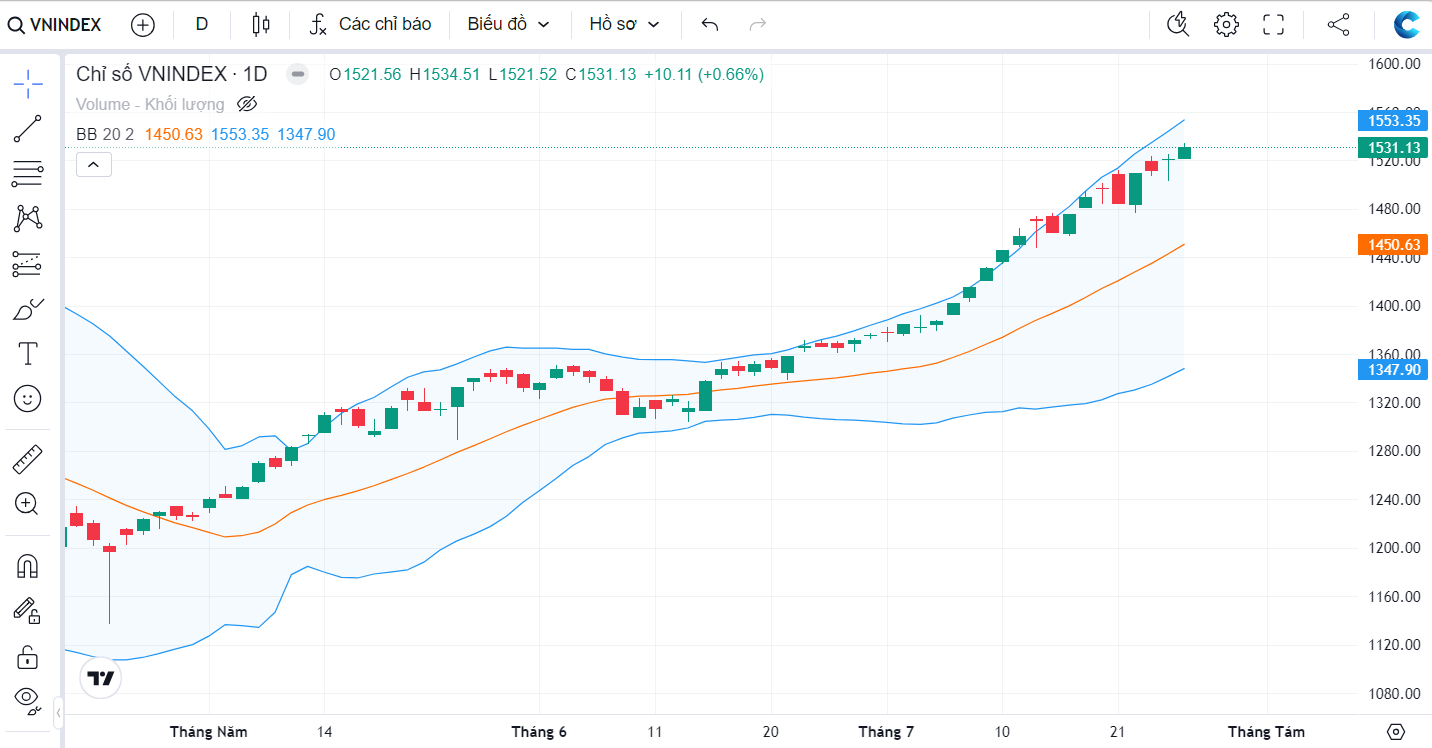This screenshot has width=1432, height=748.
Task: Click the Tháng 6 date label
Action: point(539,732)
